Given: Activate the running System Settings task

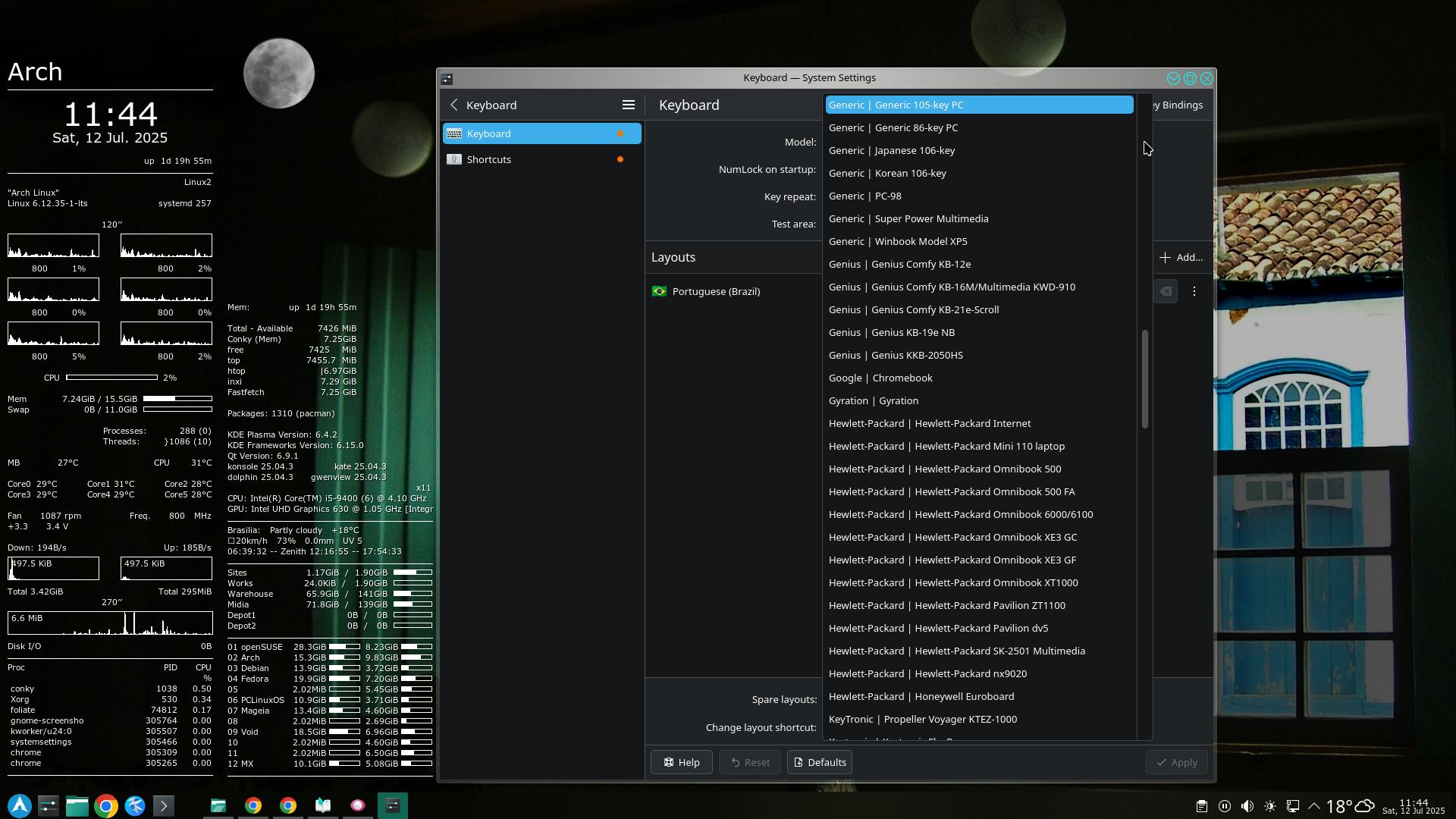Looking at the screenshot, I should pyautogui.click(x=393, y=805).
